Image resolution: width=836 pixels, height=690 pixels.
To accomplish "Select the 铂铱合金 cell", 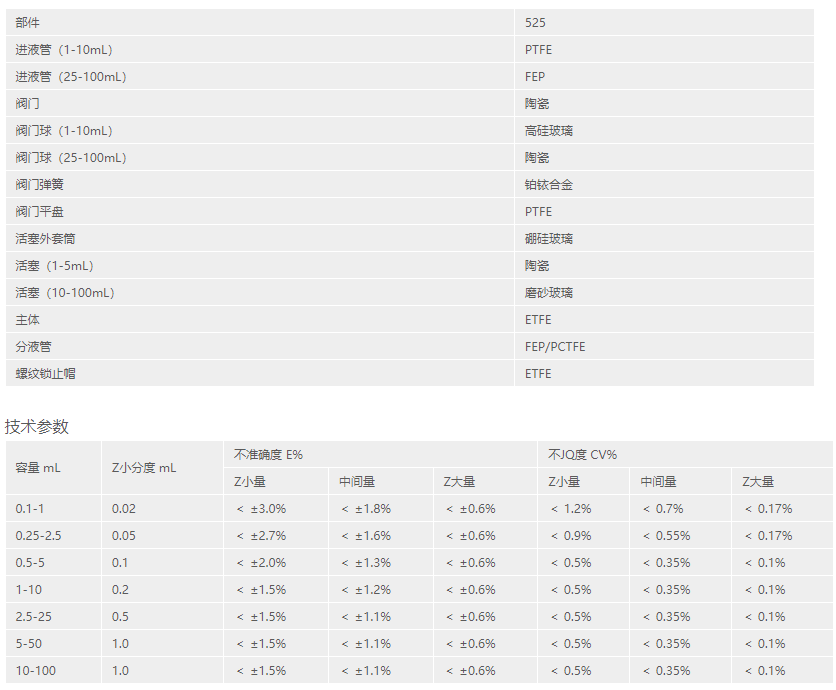I will [549, 184].
